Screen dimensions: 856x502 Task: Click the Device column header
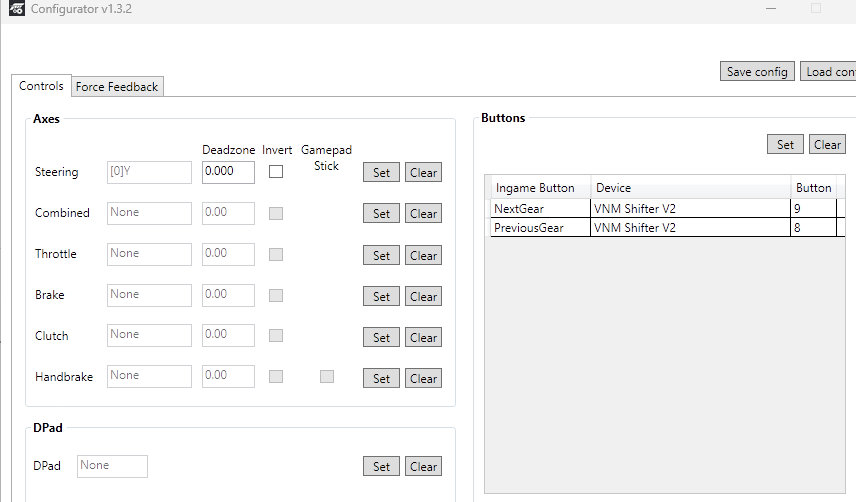point(691,188)
